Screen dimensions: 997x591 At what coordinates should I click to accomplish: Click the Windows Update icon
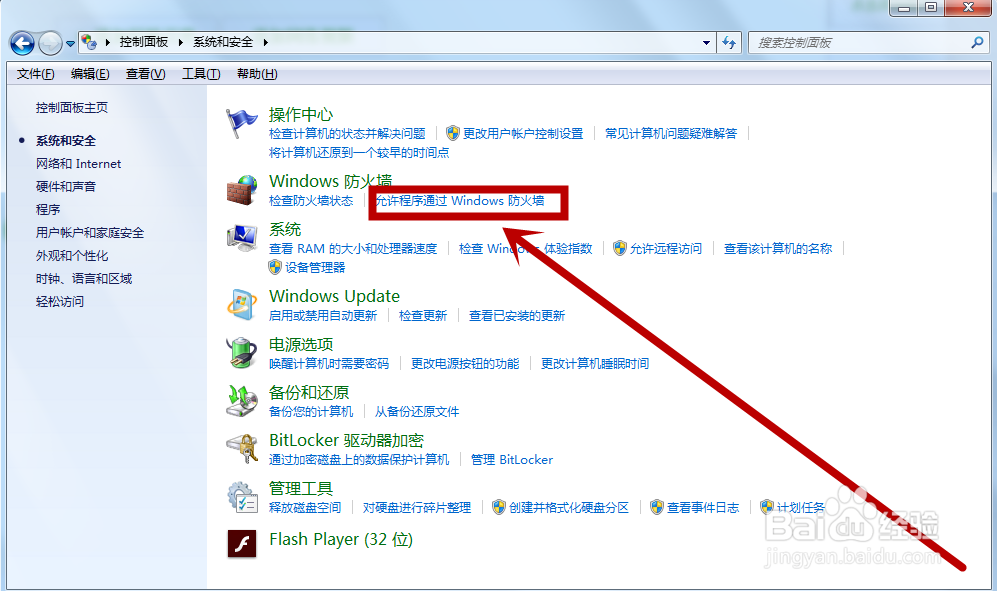pos(242,305)
